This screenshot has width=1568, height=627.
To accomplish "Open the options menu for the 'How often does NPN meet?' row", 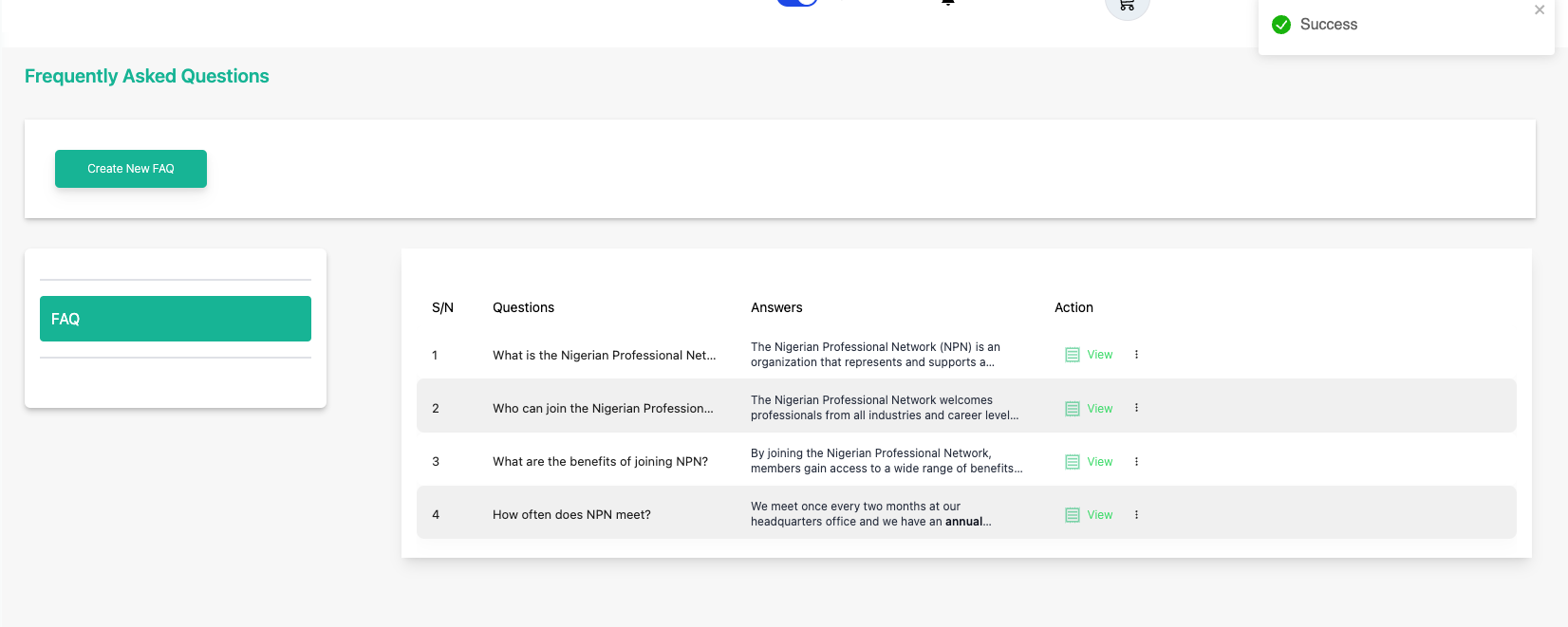I will click(1136, 515).
